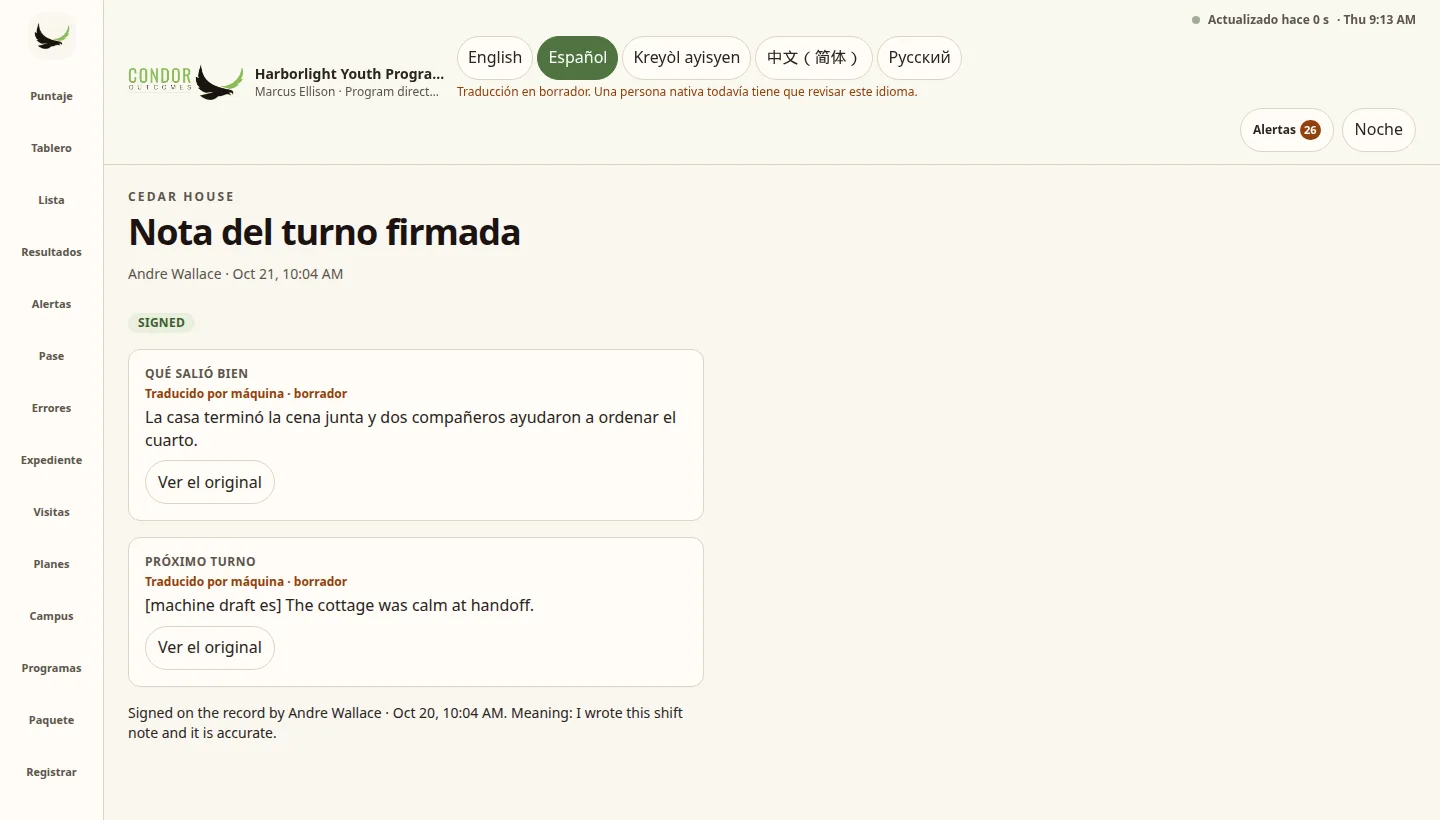The width and height of the screenshot is (1440, 820).
Task: Click the Signed on the record footer text
Action: pyautogui.click(x=405, y=723)
